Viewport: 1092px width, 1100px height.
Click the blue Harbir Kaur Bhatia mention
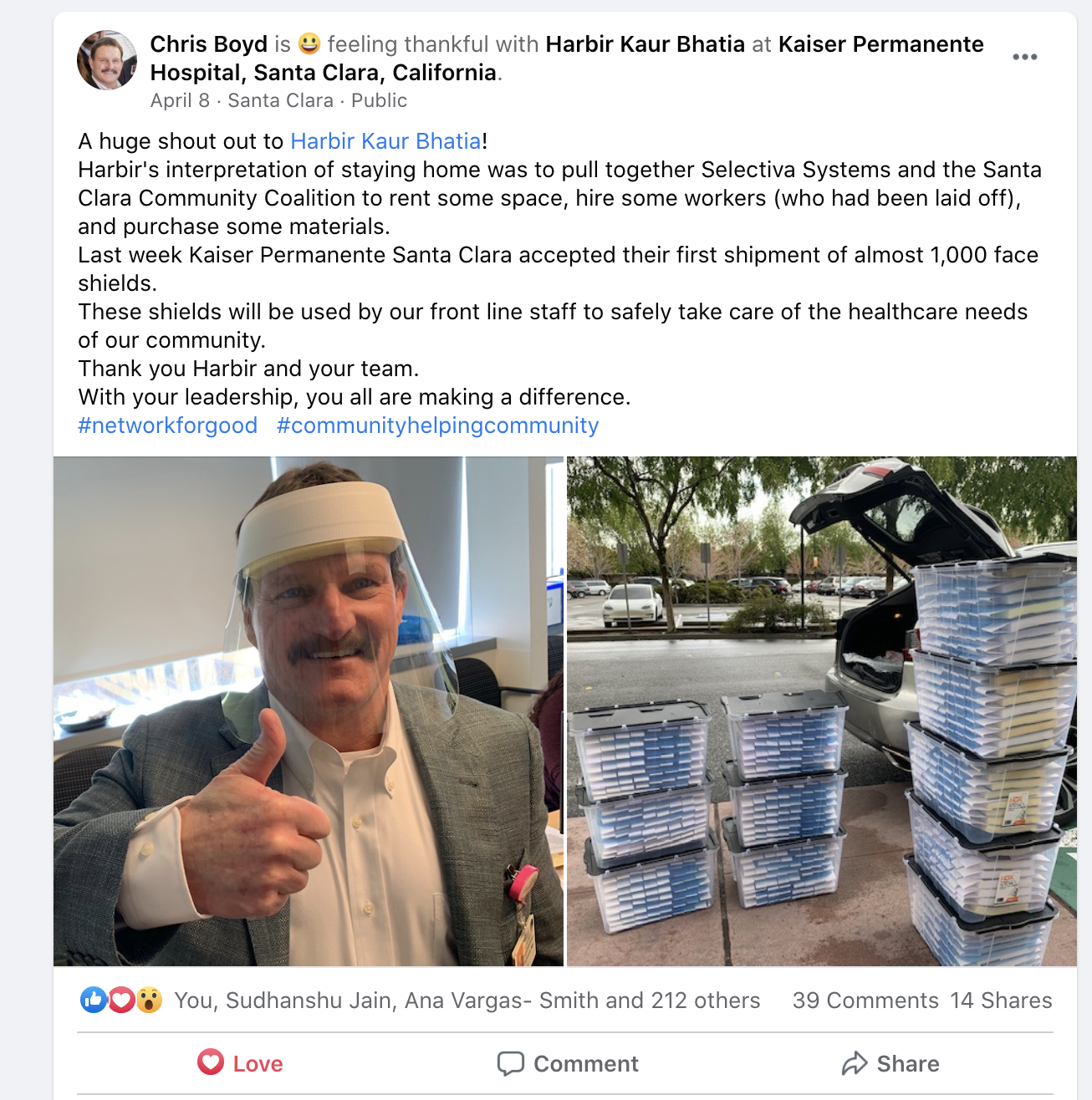(x=385, y=141)
